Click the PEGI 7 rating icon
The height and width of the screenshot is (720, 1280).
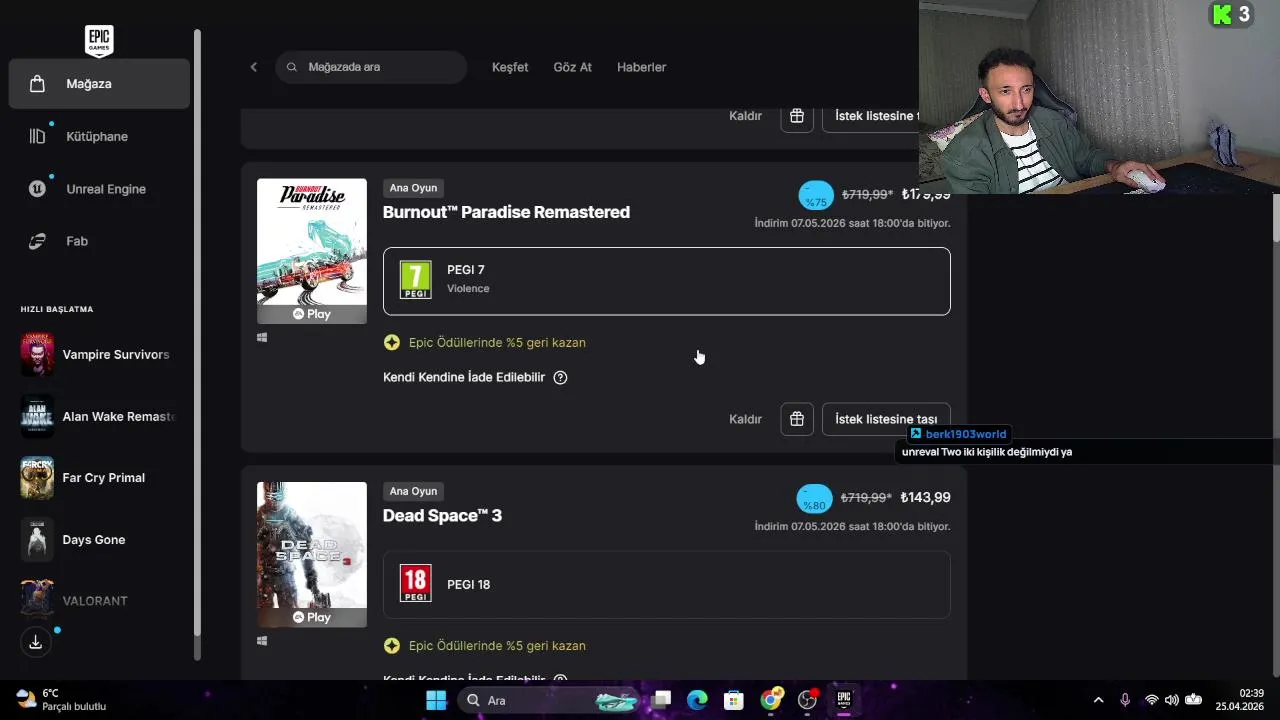(416, 280)
